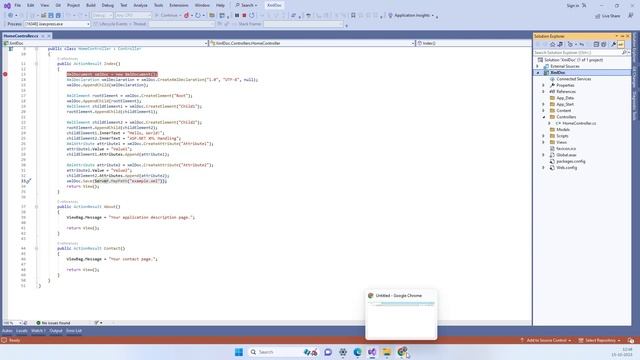Open the File menu
This screenshot has height=360, width=640.
[x=18, y=5]
